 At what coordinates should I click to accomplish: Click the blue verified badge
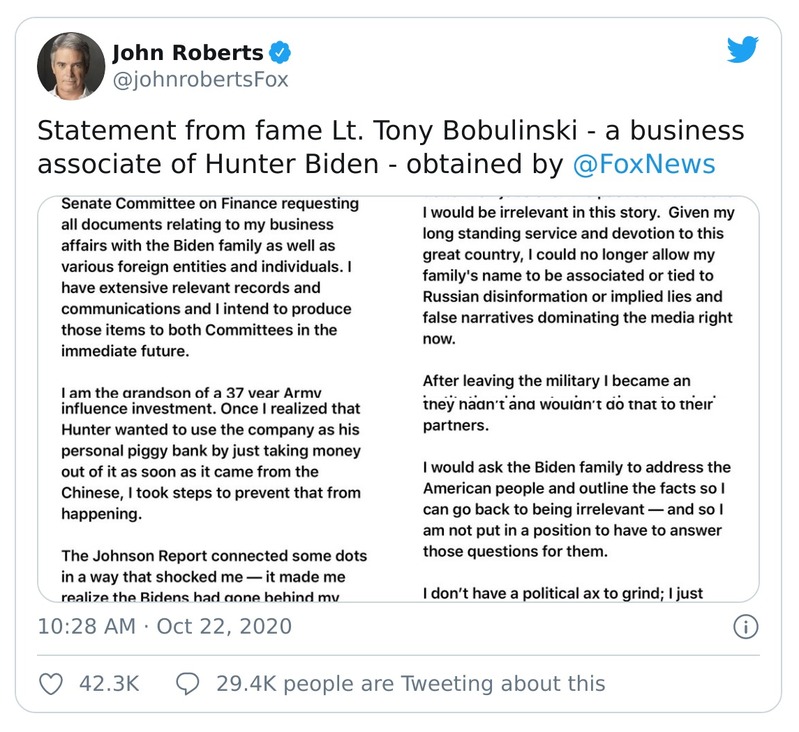pyautogui.click(x=283, y=53)
